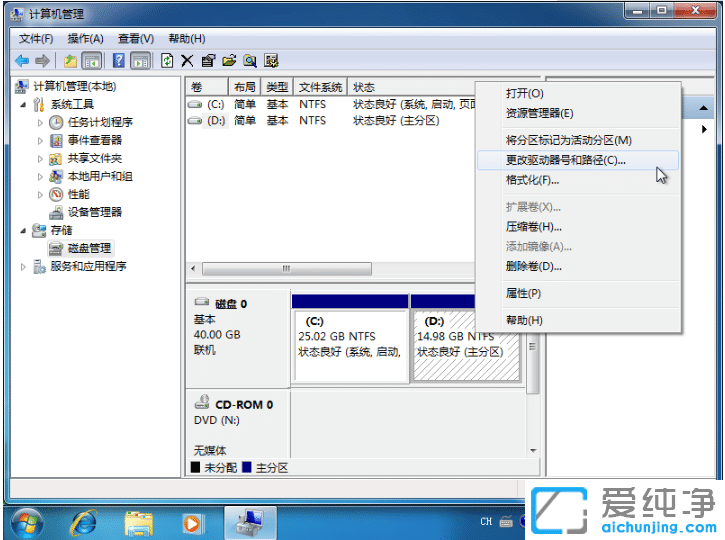Click the volume list scroll-left arrow
Viewport: 725px width, 540px height.
[x=193, y=269]
